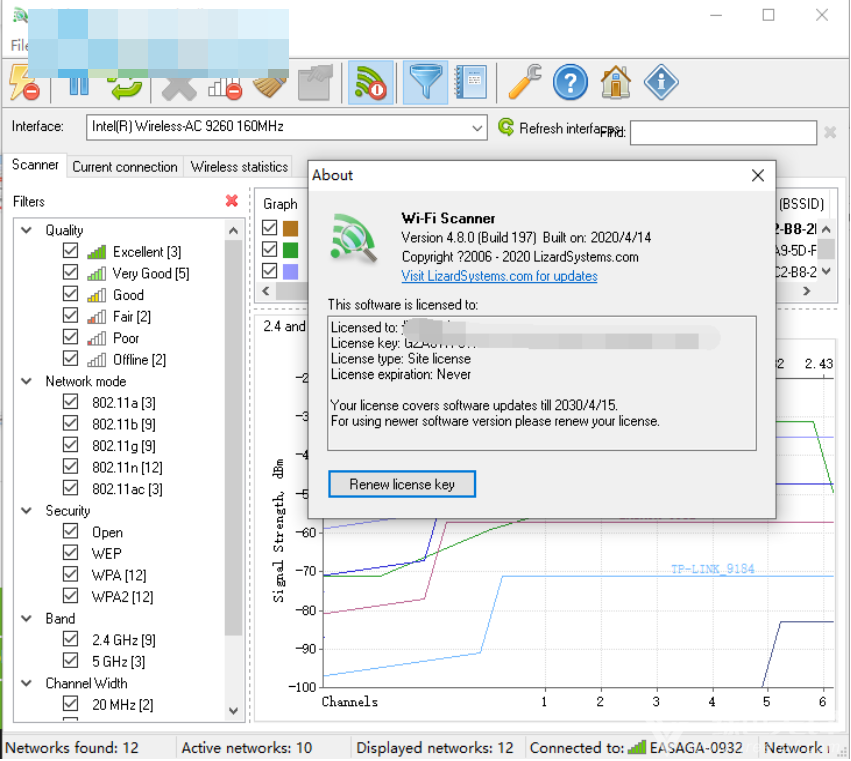Click the filters panel scroll-down arrow
This screenshot has height=761, width=851.
coord(233,711)
